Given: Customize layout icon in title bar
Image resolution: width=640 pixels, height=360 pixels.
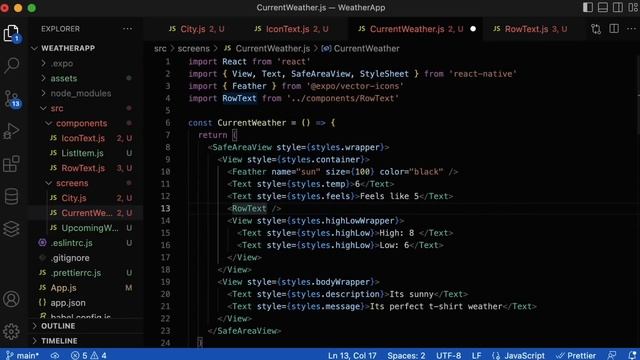Looking at the screenshot, I should click(633, 7).
